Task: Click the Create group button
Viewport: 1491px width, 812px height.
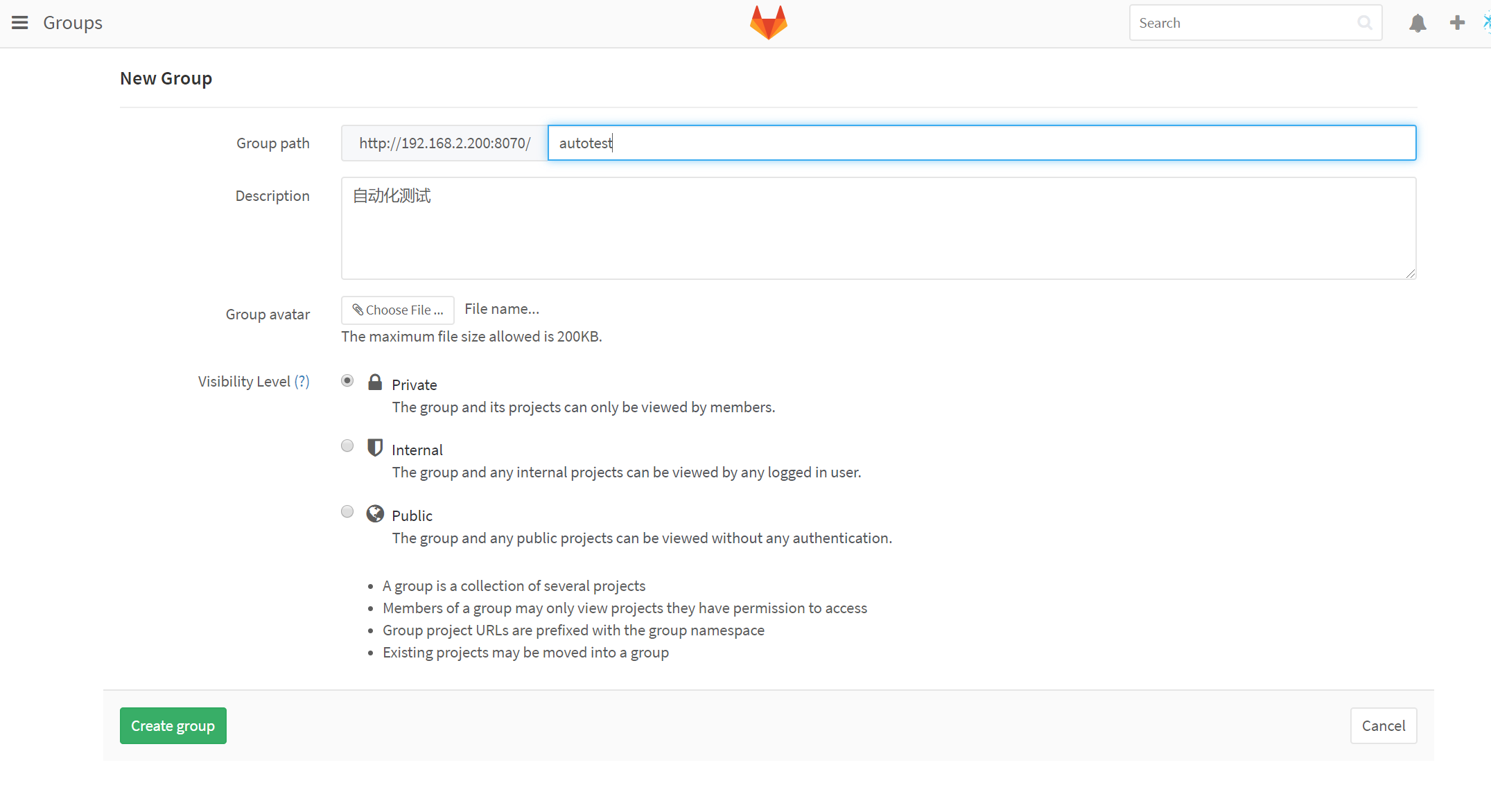Action: coord(173,725)
